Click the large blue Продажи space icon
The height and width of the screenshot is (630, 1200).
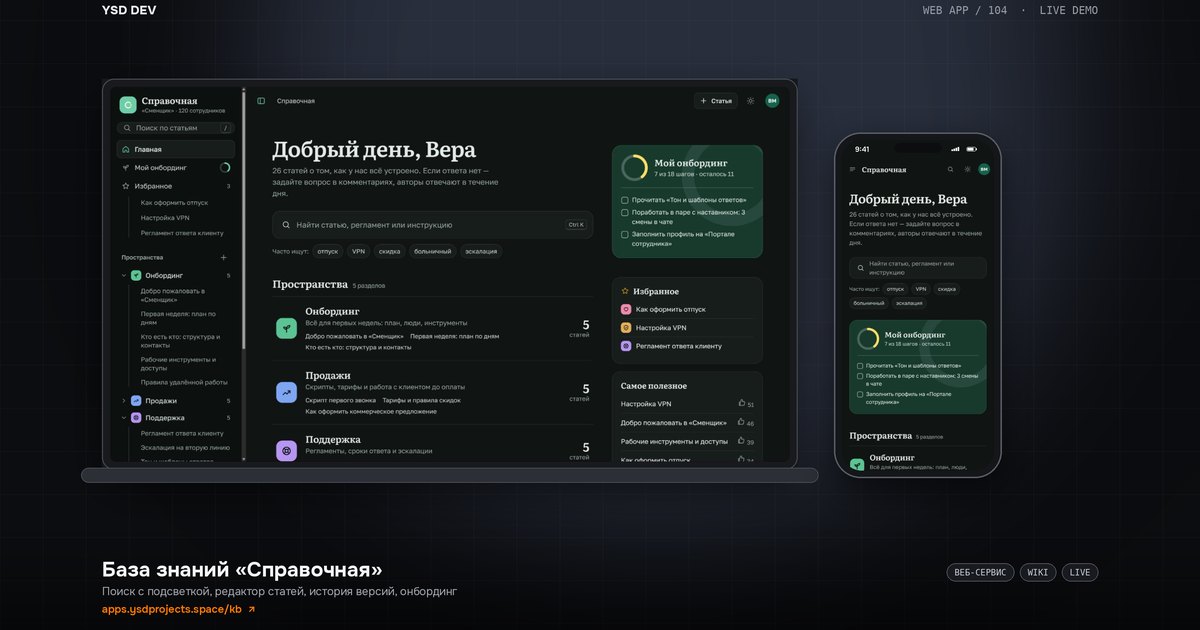click(287, 393)
